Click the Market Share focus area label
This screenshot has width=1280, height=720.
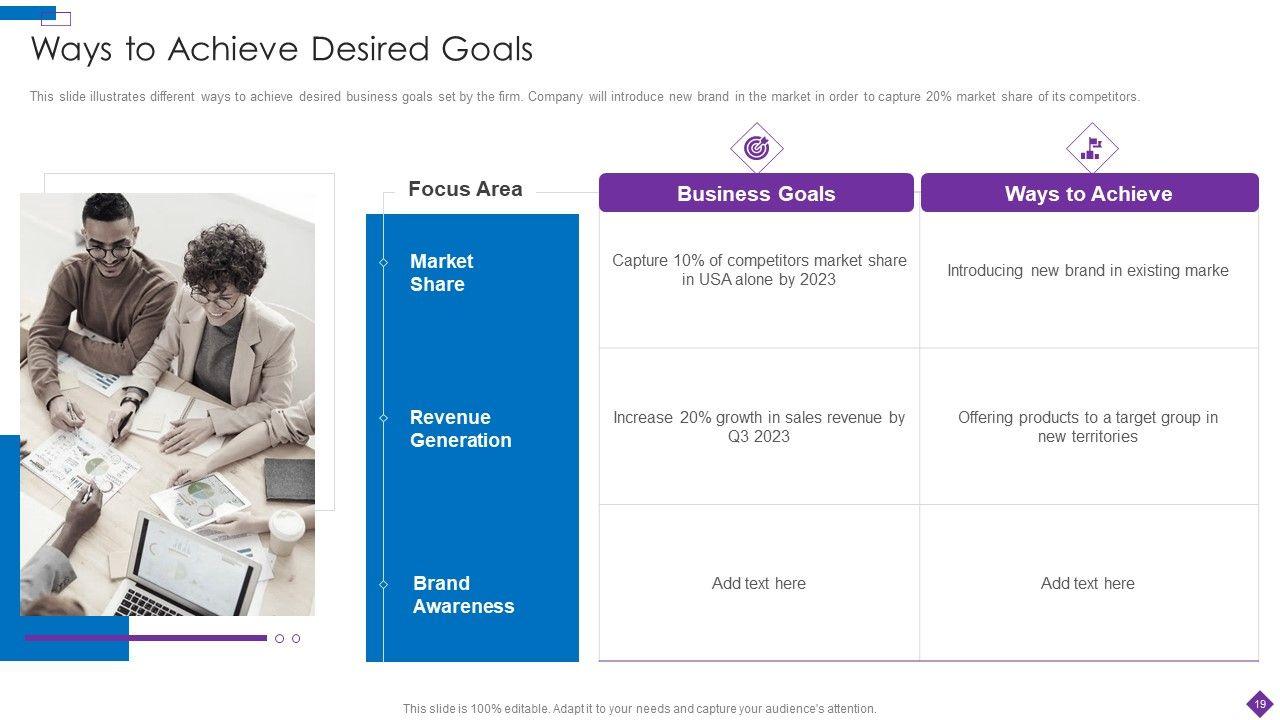441,273
